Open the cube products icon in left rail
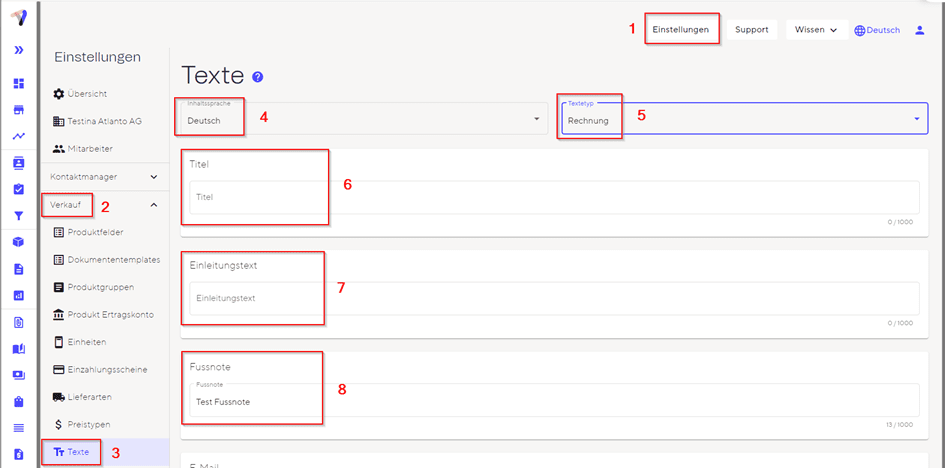Viewport: 945px width, 468px height. pyautogui.click(x=18, y=242)
